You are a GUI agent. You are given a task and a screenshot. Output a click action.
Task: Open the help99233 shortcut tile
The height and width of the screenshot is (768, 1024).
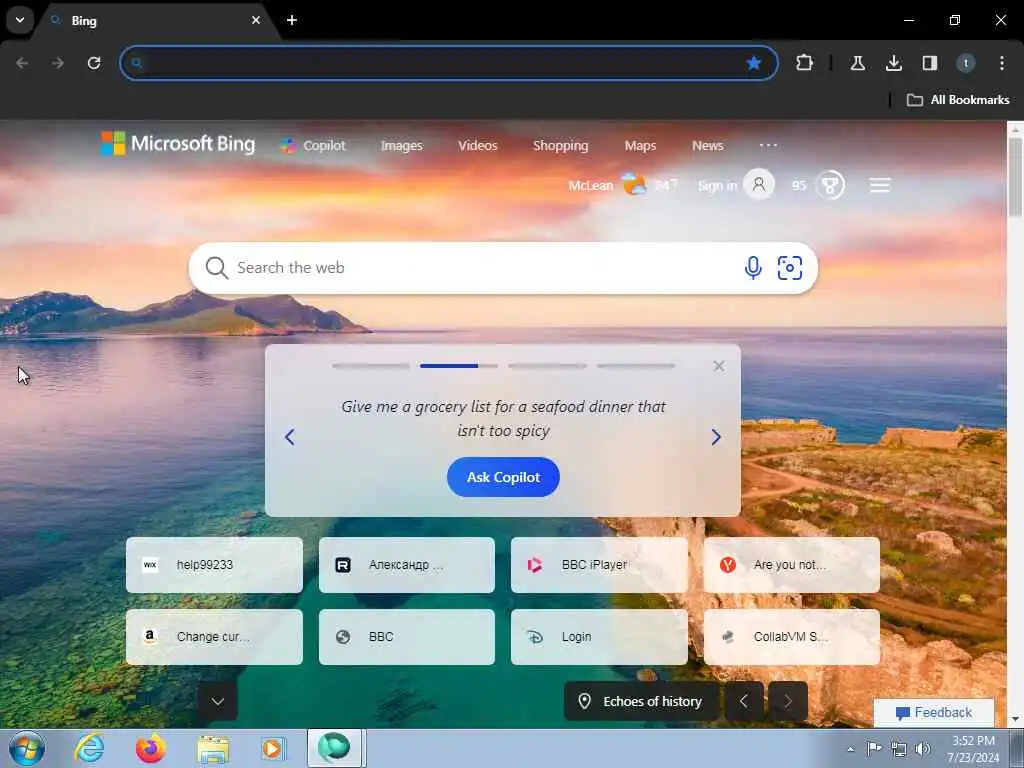tap(214, 565)
